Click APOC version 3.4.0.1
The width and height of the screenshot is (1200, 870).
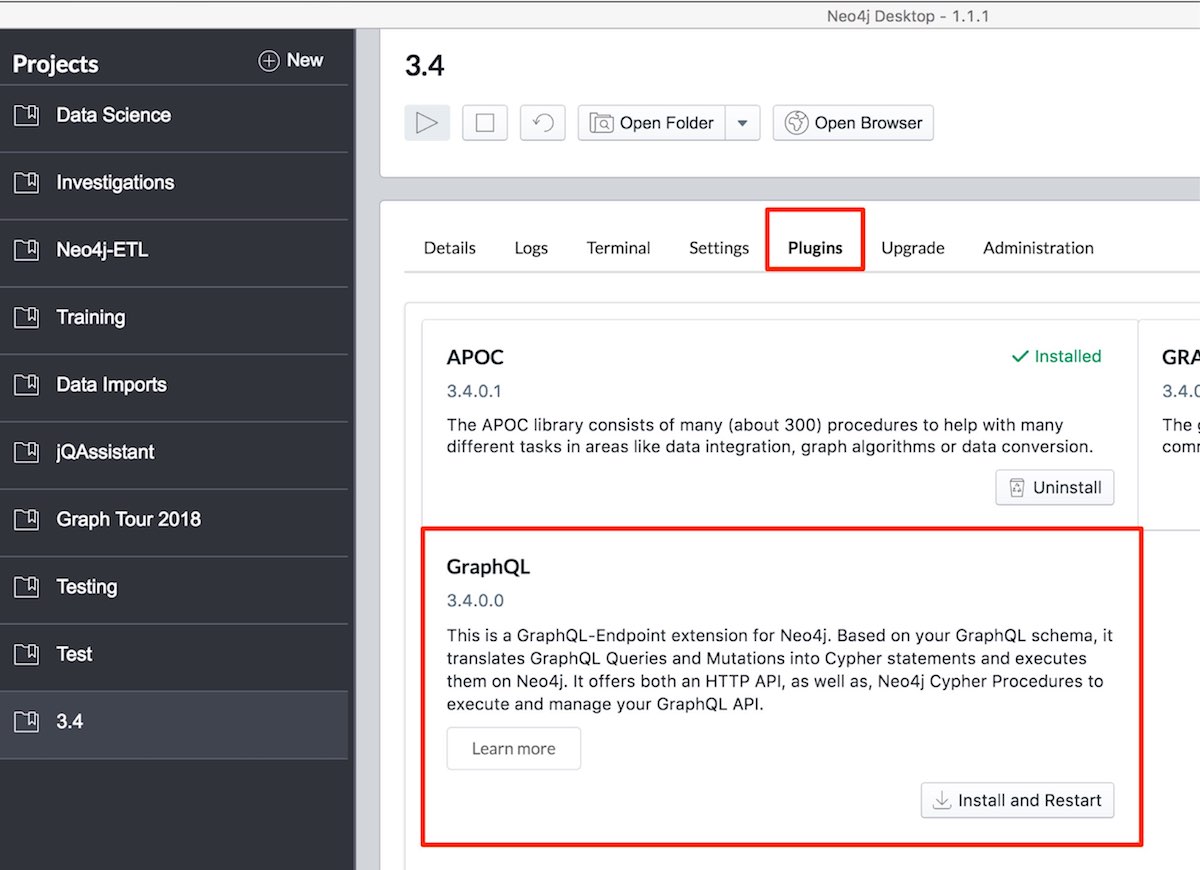(474, 391)
